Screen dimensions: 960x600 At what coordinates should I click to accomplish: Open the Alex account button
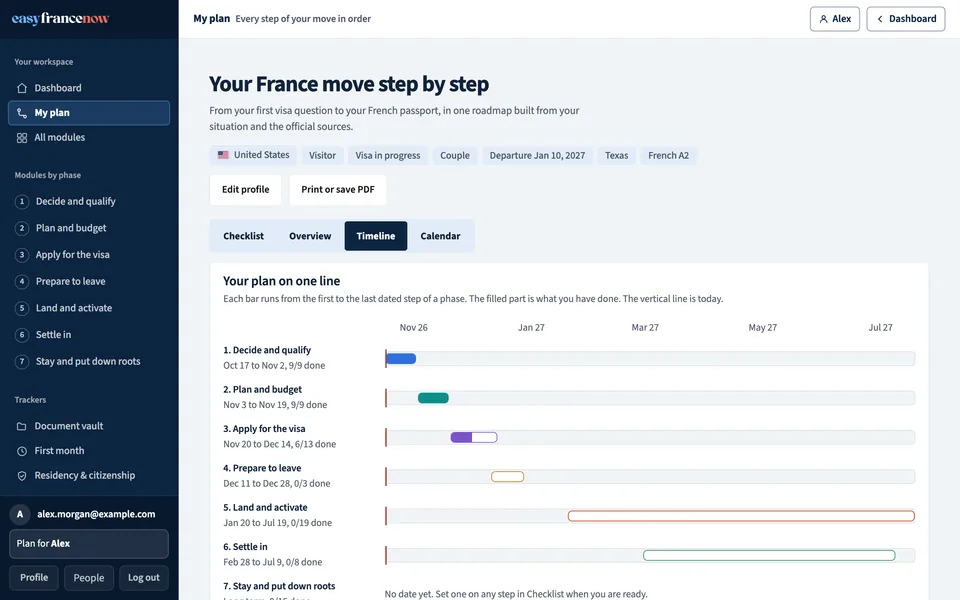click(x=834, y=19)
